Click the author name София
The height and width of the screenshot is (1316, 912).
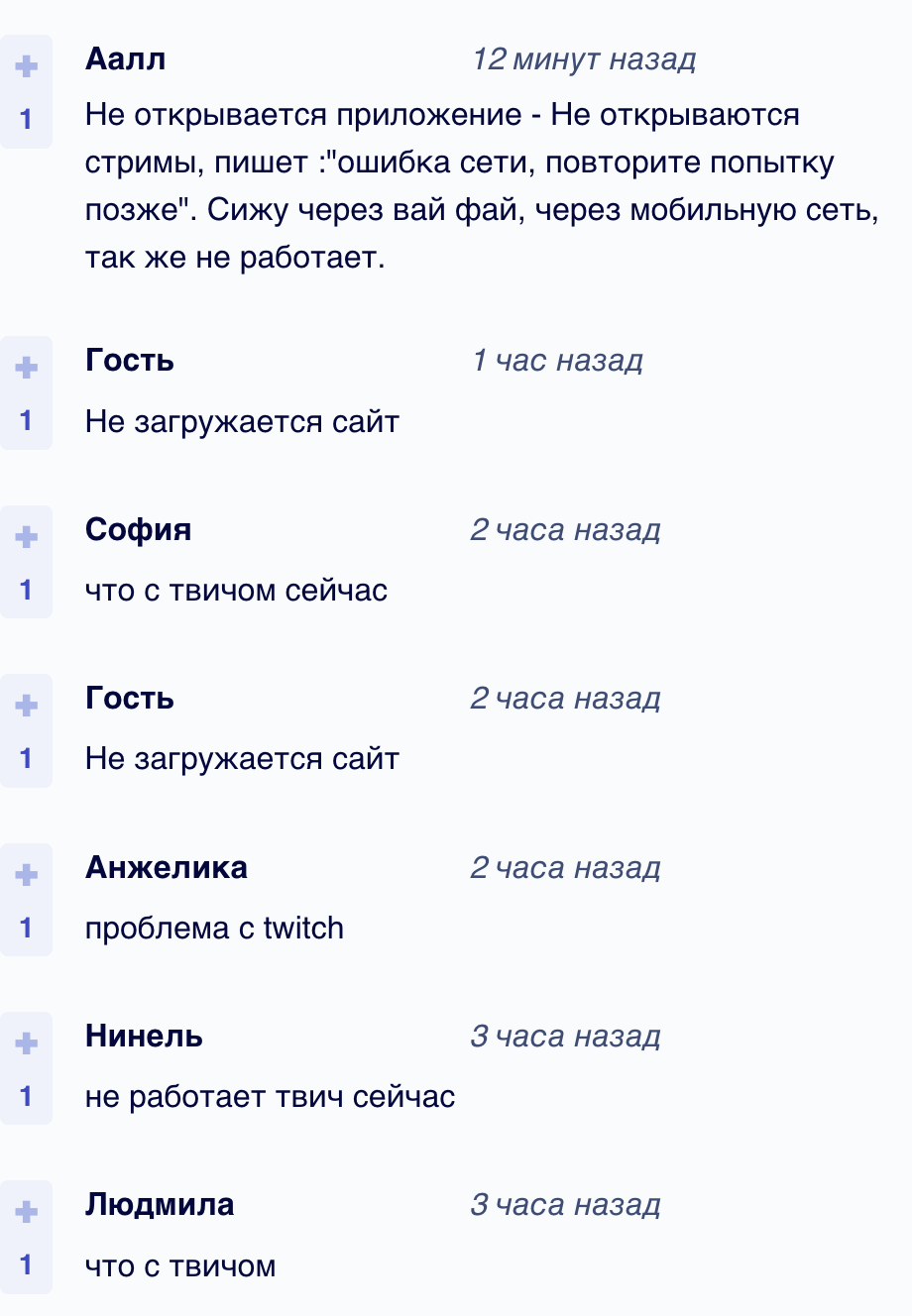(x=138, y=529)
